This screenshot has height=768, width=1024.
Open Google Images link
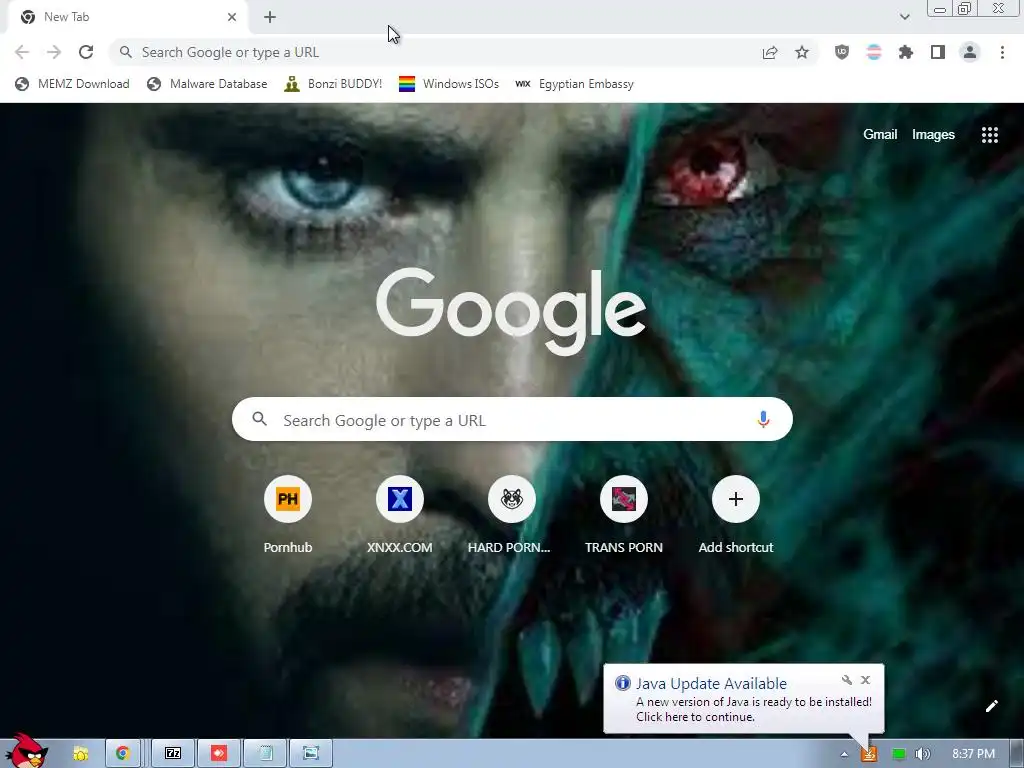pos(933,135)
